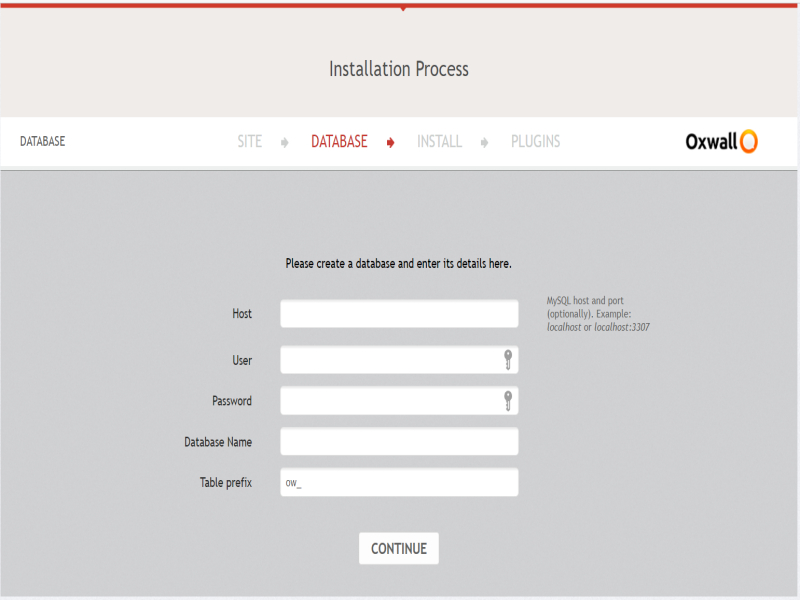Click the MySQL host example help text
800x600 pixels.
598,313
